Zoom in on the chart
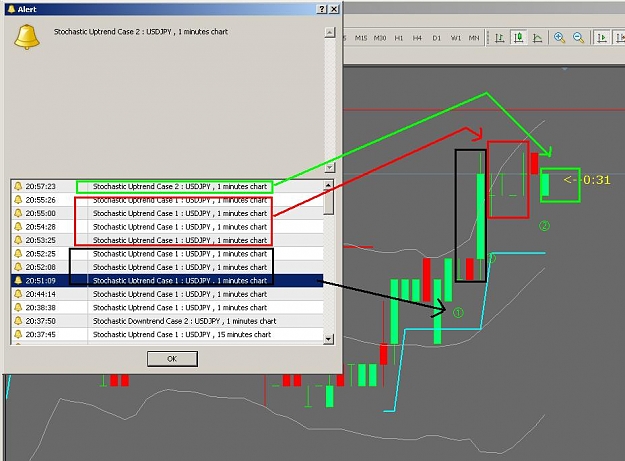Screen dimensions: 625x461 click(559, 38)
